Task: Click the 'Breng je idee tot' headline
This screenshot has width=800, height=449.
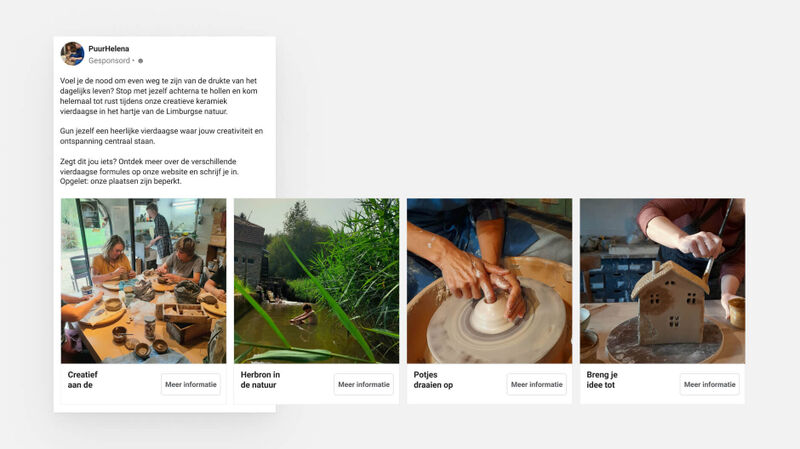Action: 602,380
